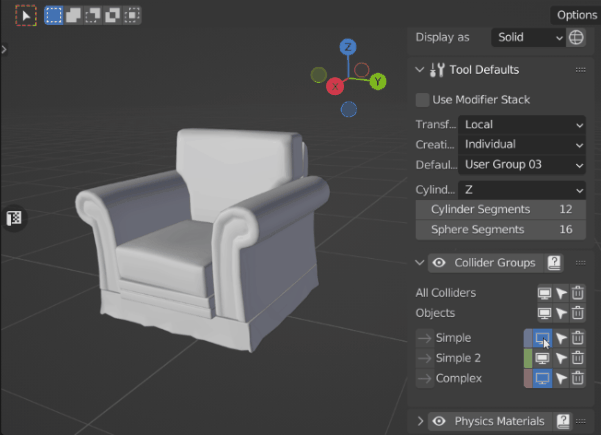Click the Cylinder Segments value field
The height and width of the screenshot is (435, 601).
(501, 209)
